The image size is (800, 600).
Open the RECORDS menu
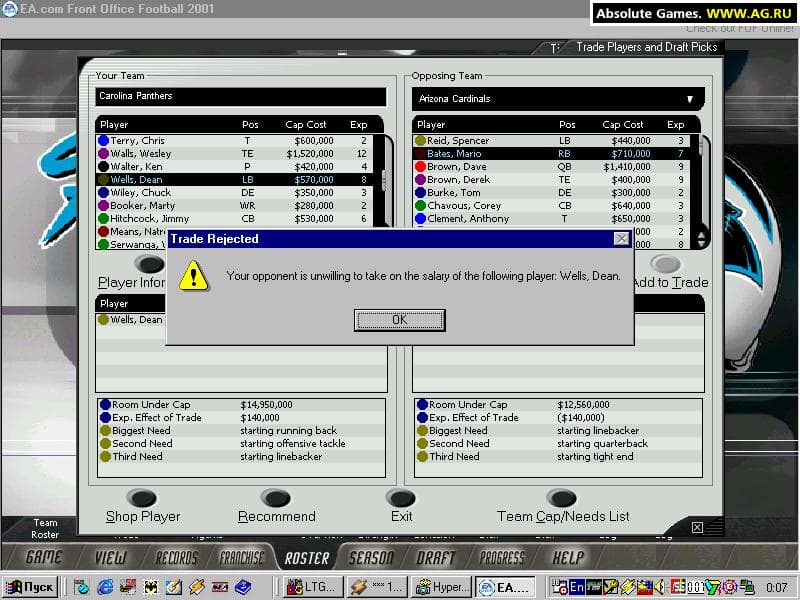176,558
